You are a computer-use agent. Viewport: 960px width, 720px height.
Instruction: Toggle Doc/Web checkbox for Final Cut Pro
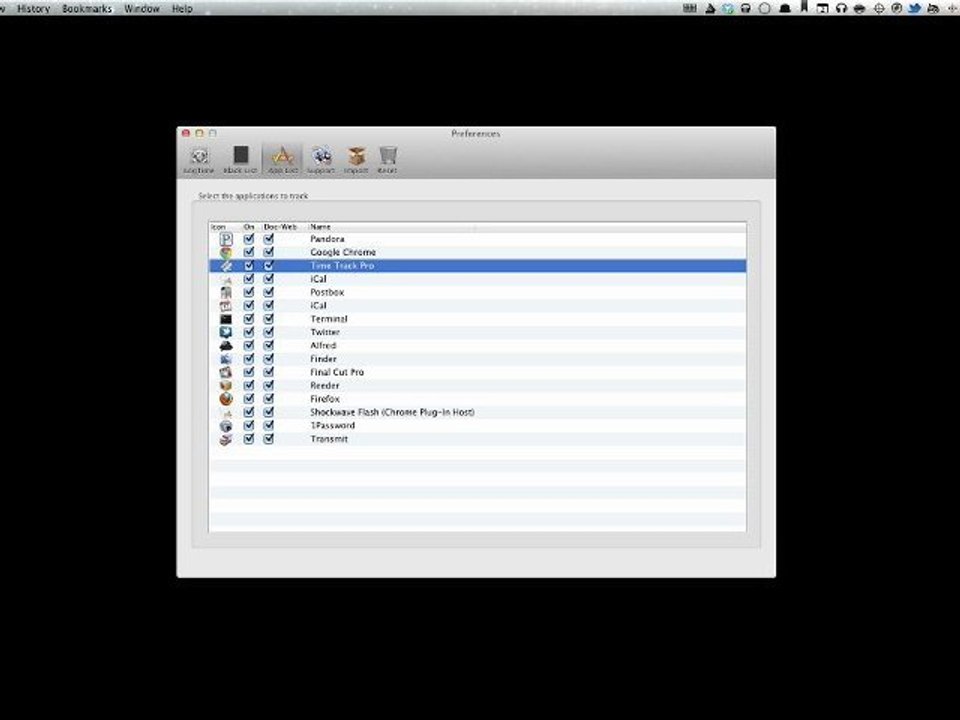[269, 372]
